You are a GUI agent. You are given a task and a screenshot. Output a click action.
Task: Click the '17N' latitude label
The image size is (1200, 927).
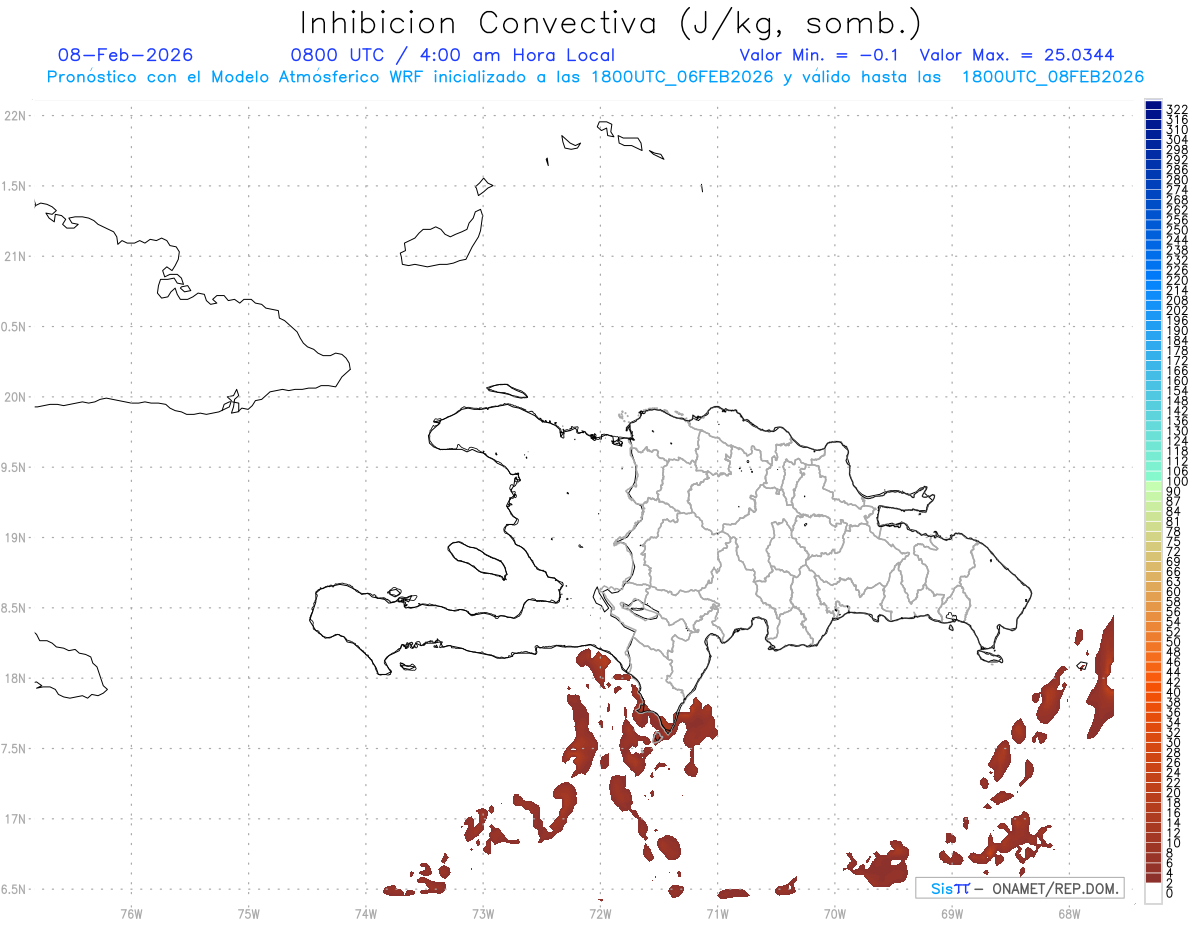[x=15, y=818]
